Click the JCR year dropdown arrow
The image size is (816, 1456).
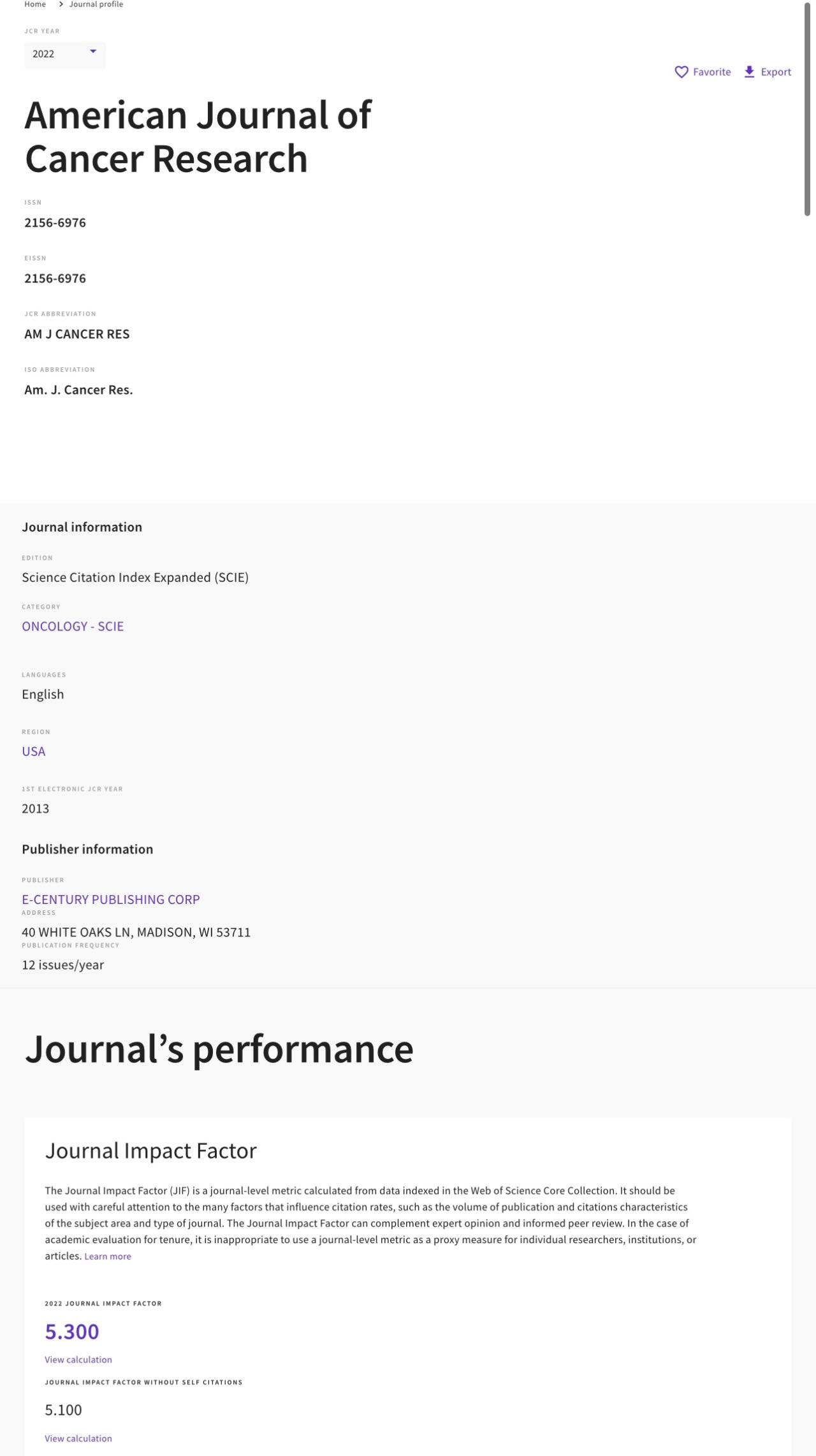(x=93, y=51)
